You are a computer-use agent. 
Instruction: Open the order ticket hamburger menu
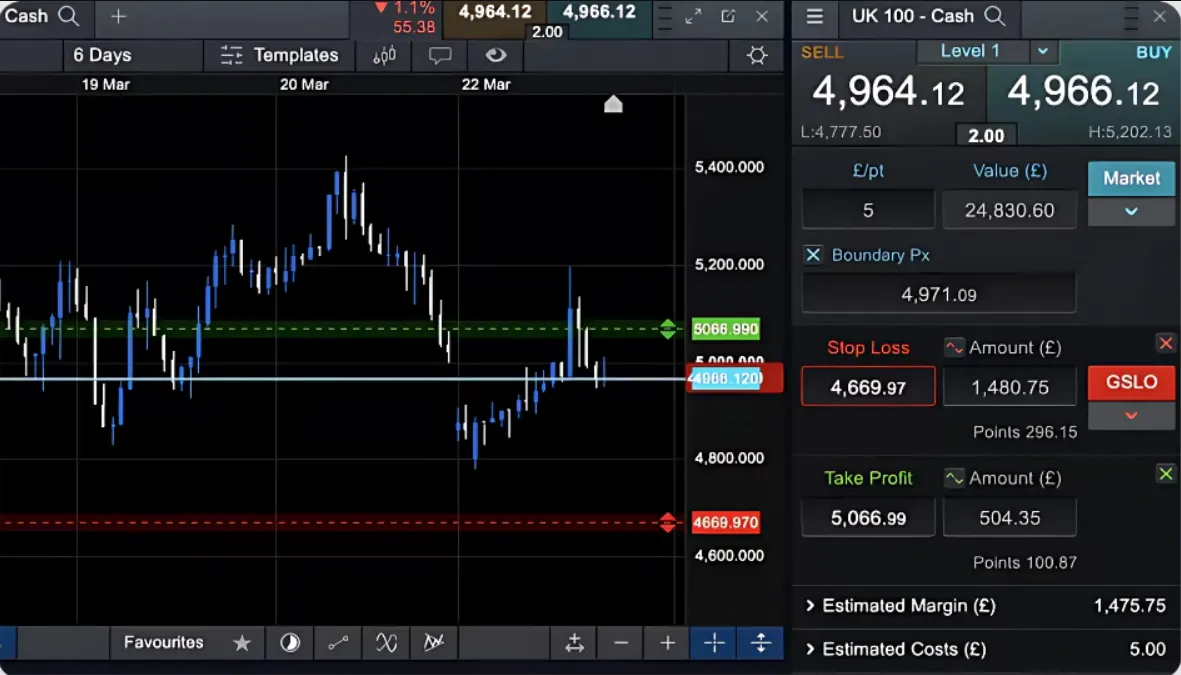[815, 16]
